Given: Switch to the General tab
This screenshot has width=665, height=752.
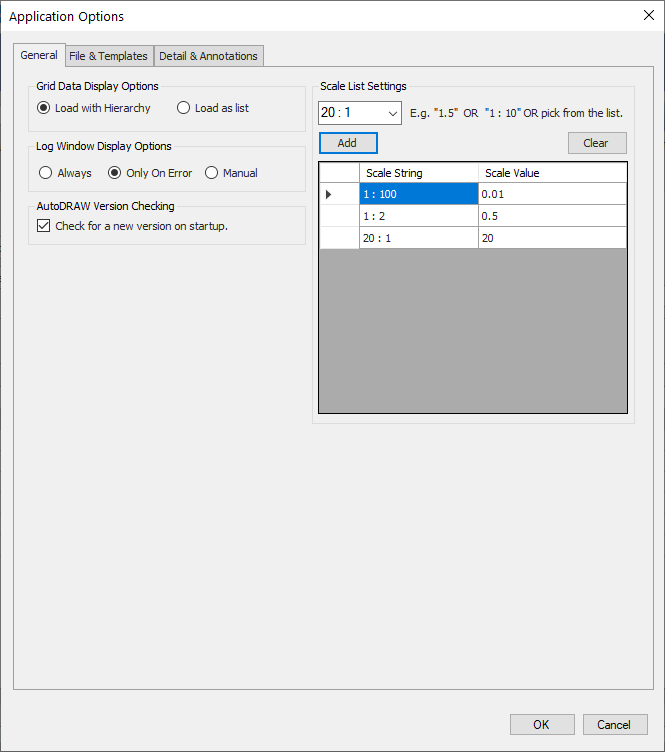Looking at the screenshot, I should tap(39, 55).
